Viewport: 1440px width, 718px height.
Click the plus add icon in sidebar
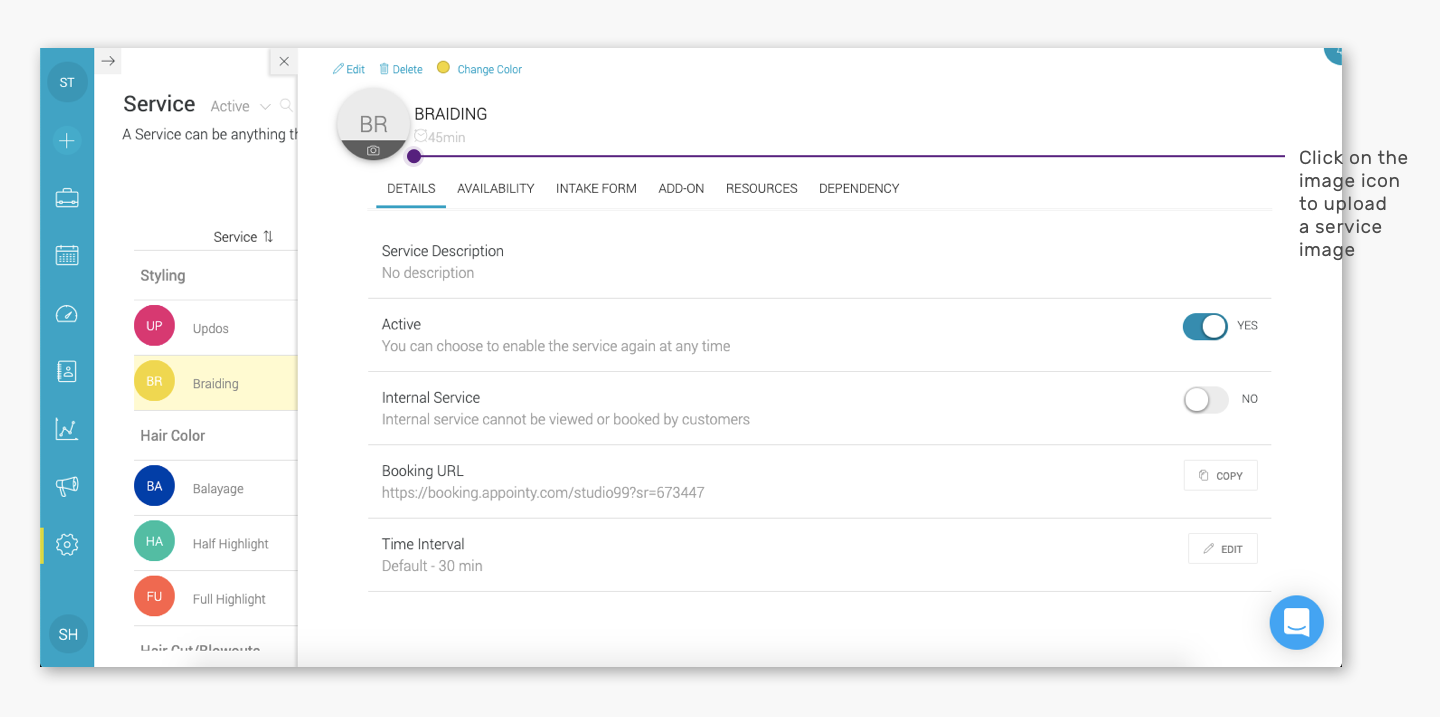click(x=67, y=141)
